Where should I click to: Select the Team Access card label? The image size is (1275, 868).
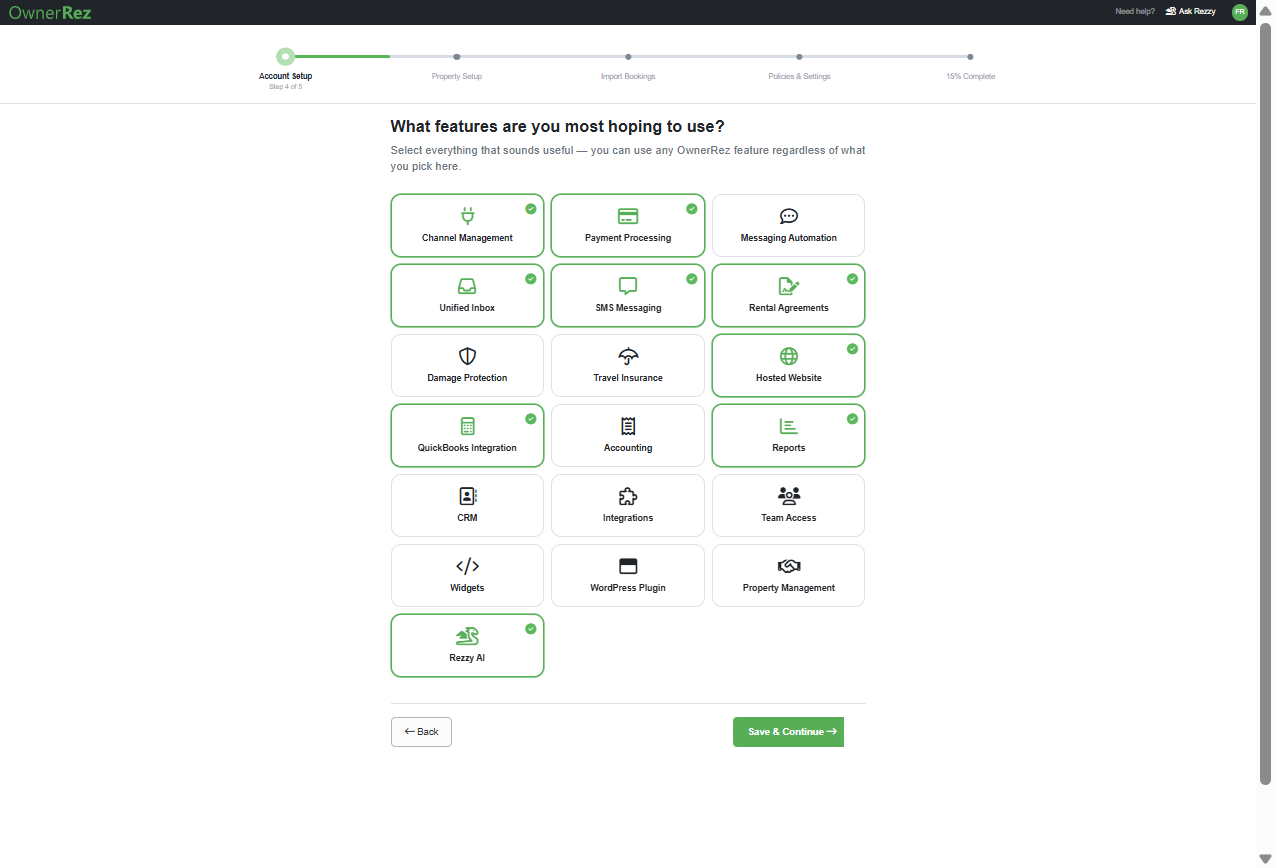(x=789, y=518)
